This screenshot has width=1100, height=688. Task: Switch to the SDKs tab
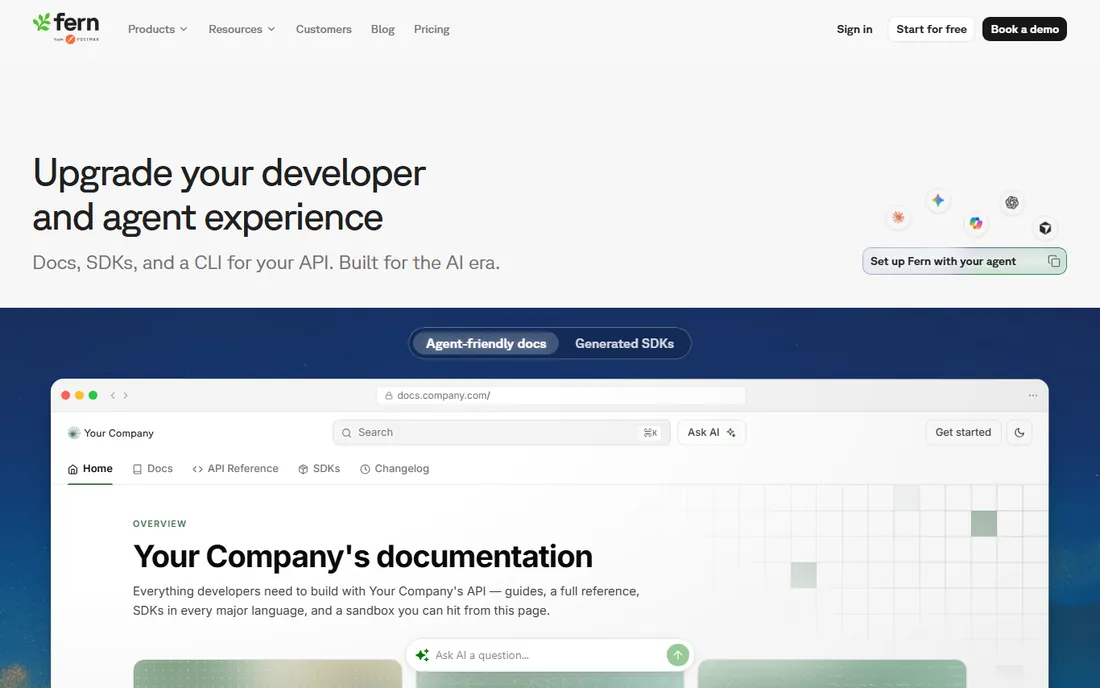[318, 468]
